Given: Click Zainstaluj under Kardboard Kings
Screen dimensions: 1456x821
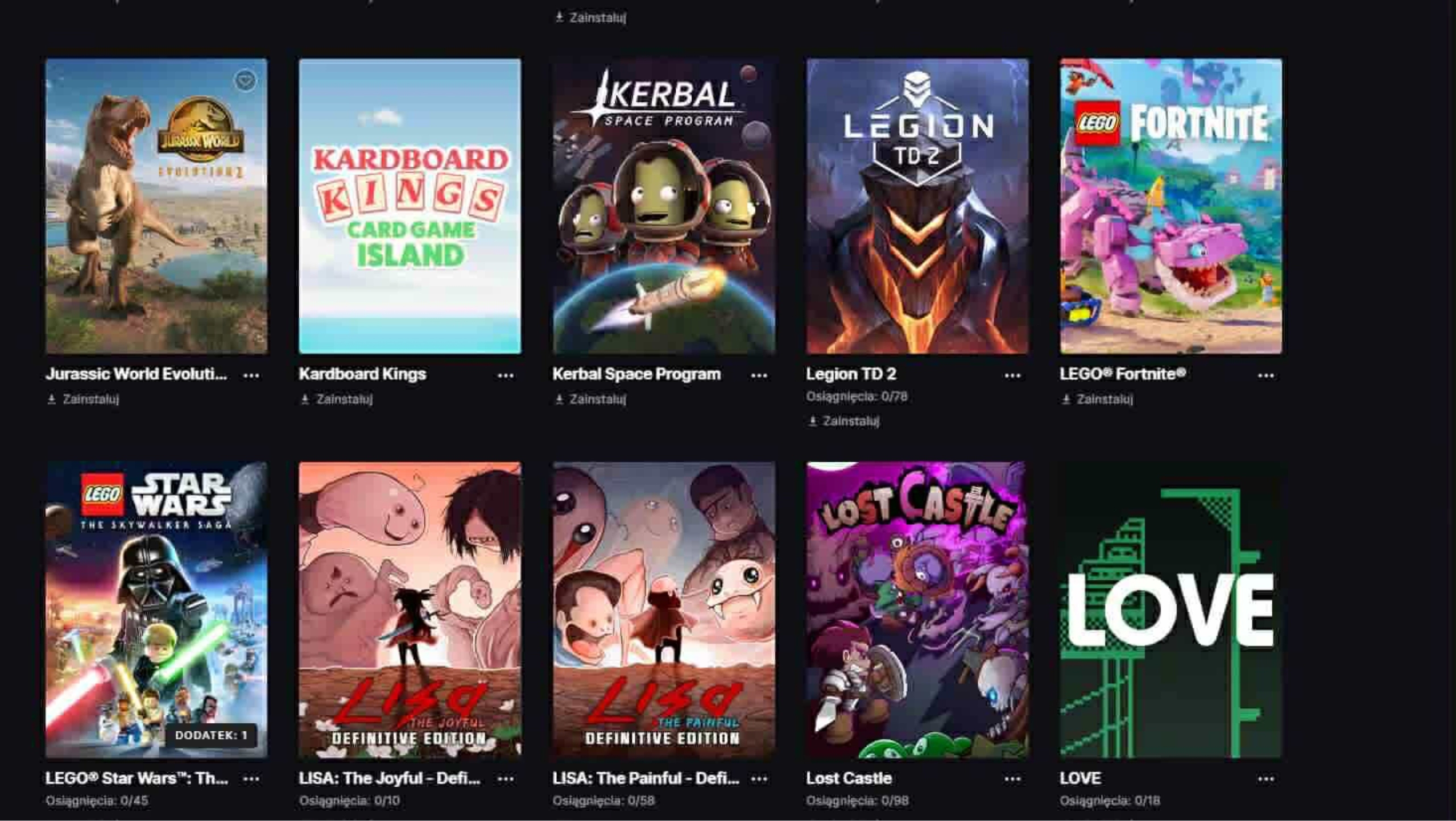Looking at the screenshot, I should [337, 399].
